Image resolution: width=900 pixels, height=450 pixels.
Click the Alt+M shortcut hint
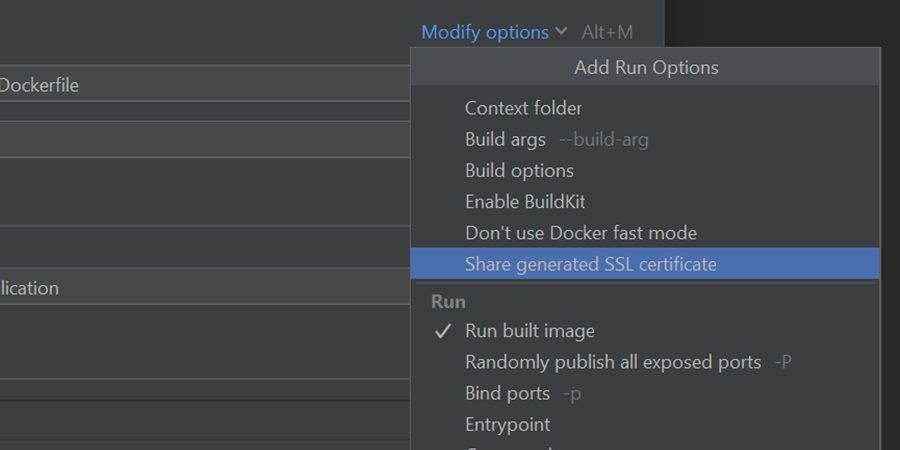[x=607, y=32]
